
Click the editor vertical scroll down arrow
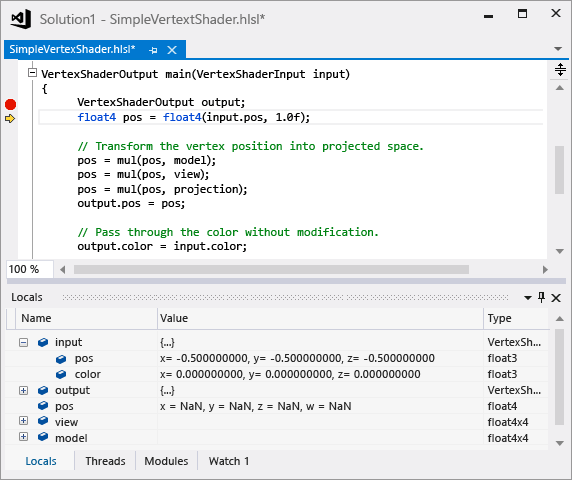pyautogui.click(x=560, y=251)
